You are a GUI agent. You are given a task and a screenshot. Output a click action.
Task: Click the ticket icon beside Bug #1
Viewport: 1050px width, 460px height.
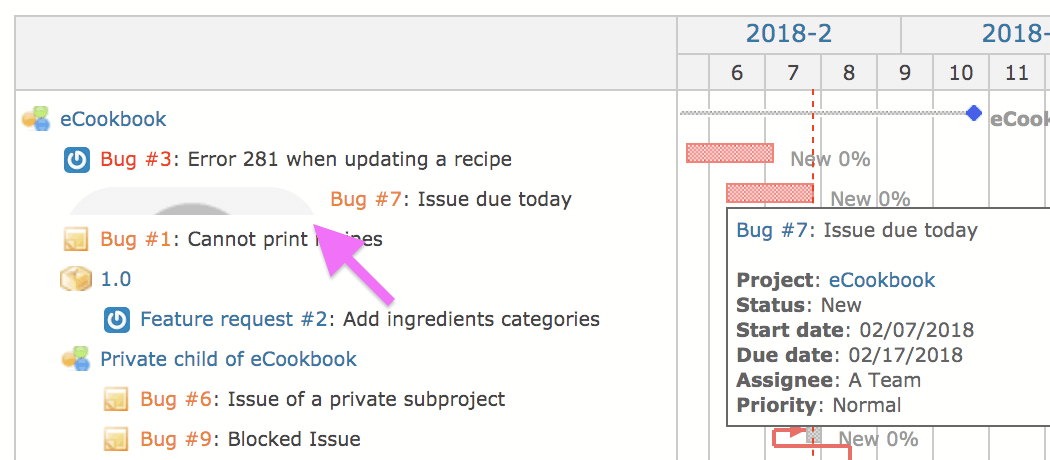[x=76, y=239]
